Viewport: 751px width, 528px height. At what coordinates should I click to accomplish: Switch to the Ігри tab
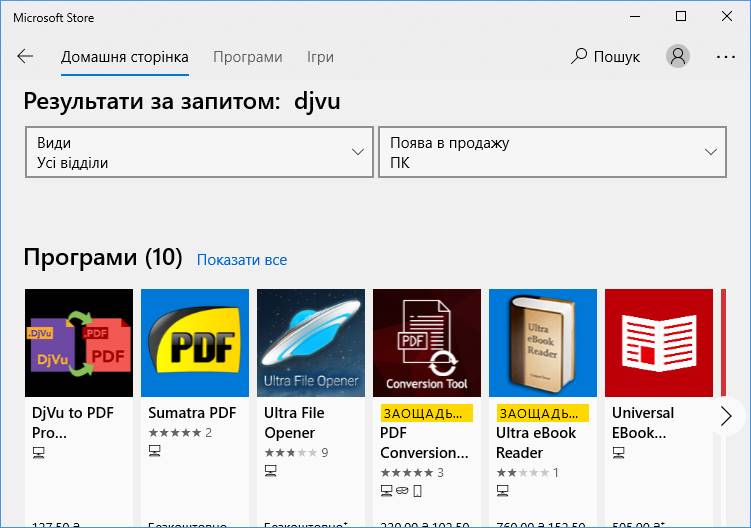tap(320, 57)
